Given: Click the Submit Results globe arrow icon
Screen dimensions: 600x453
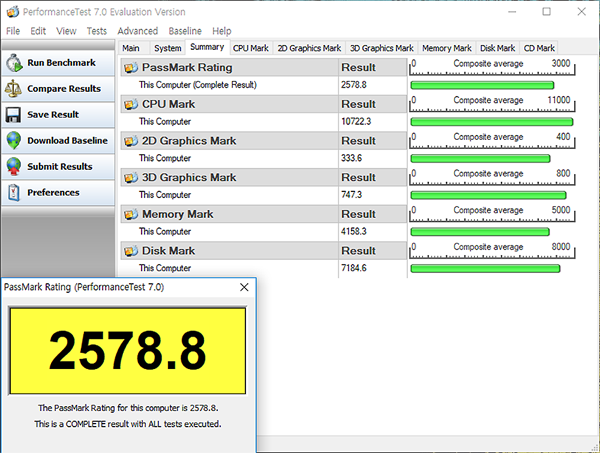Looking at the screenshot, I should tap(13, 166).
